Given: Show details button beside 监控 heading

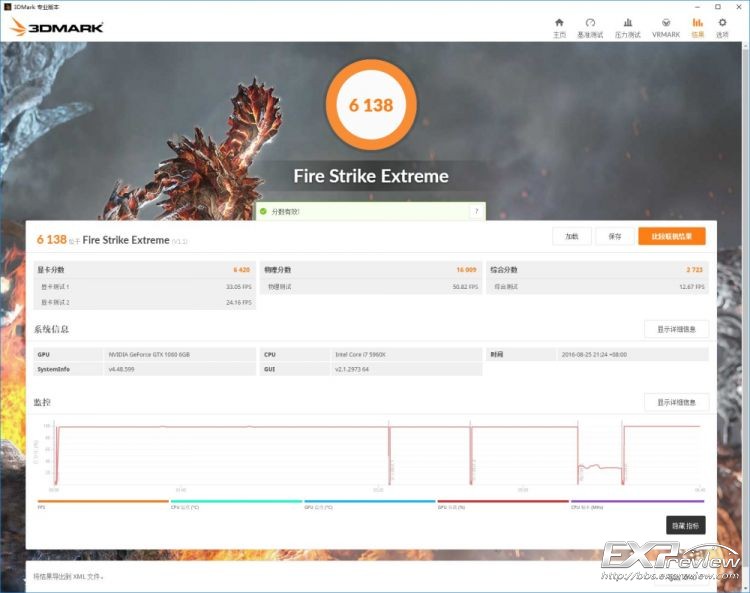Looking at the screenshot, I should click(676, 402).
